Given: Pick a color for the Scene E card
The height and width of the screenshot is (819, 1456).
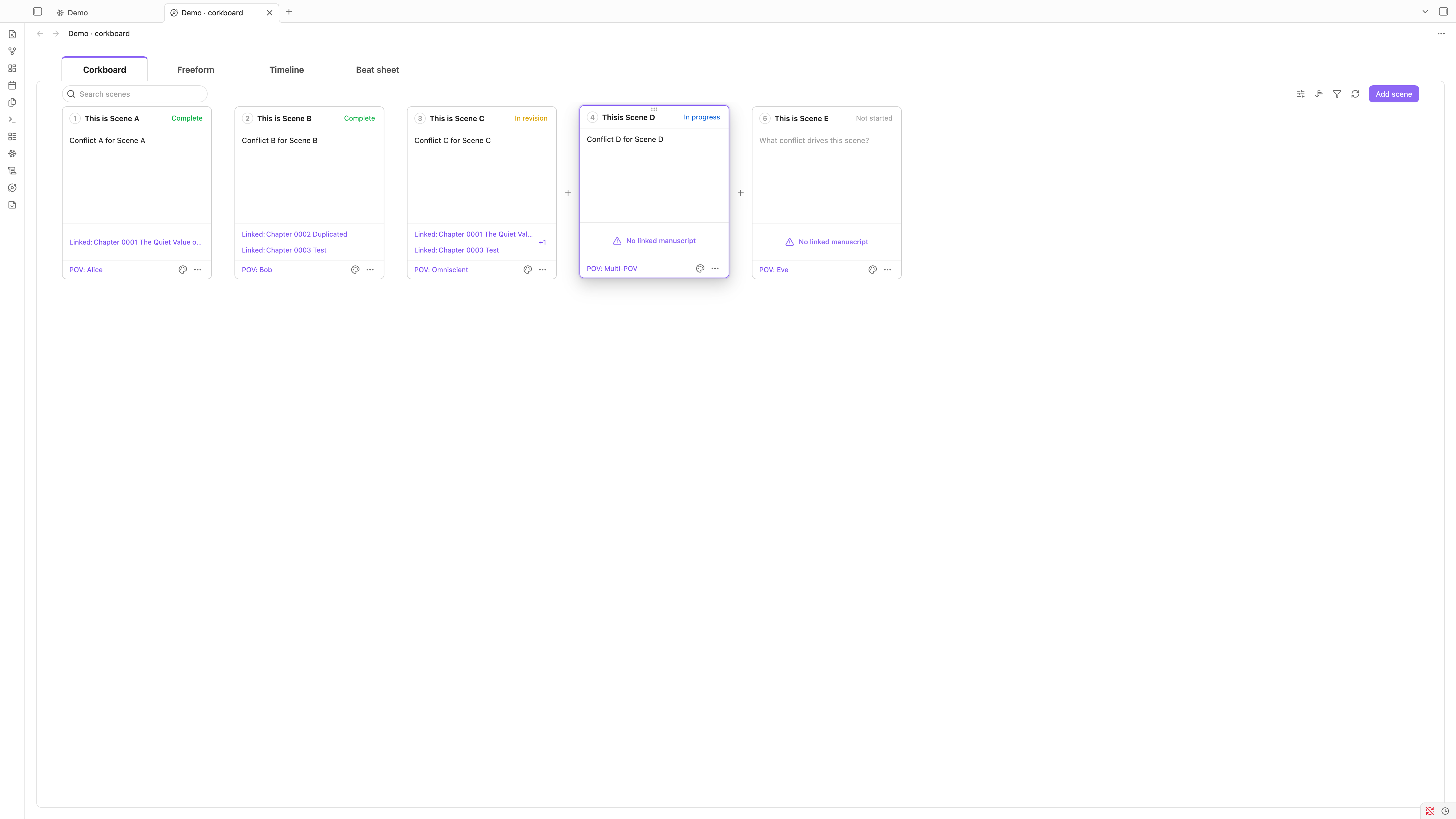Looking at the screenshot, I should (872, 270).
